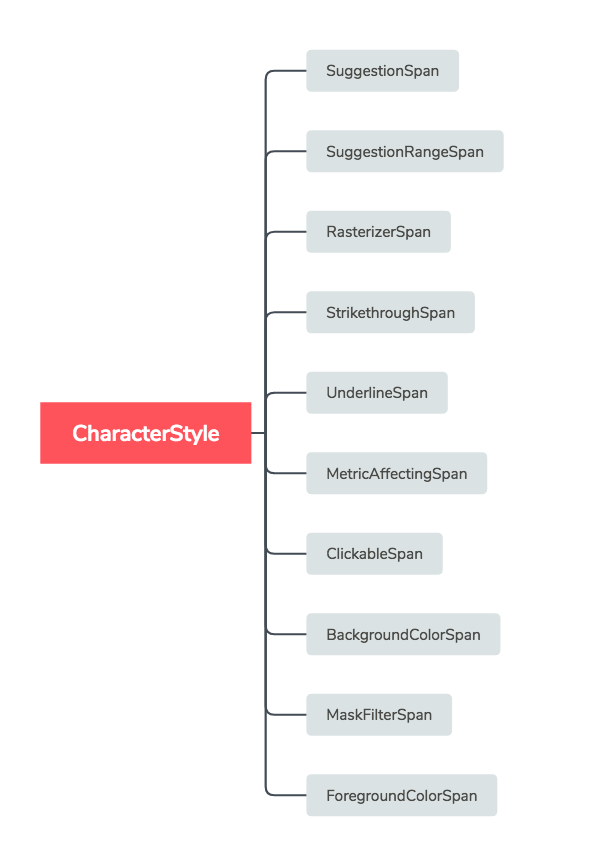Select the SuggestionRangeSpan node

404,152
